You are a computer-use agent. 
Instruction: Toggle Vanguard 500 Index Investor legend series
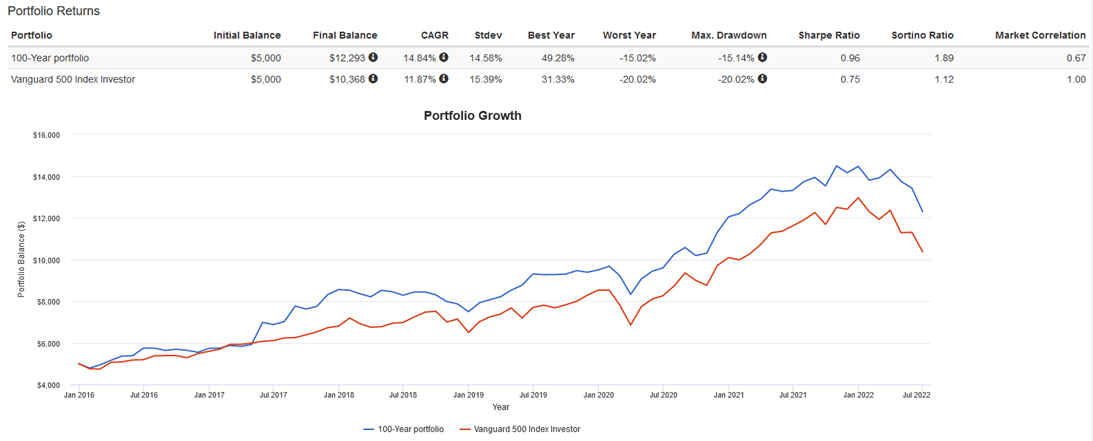click(519, 429)
